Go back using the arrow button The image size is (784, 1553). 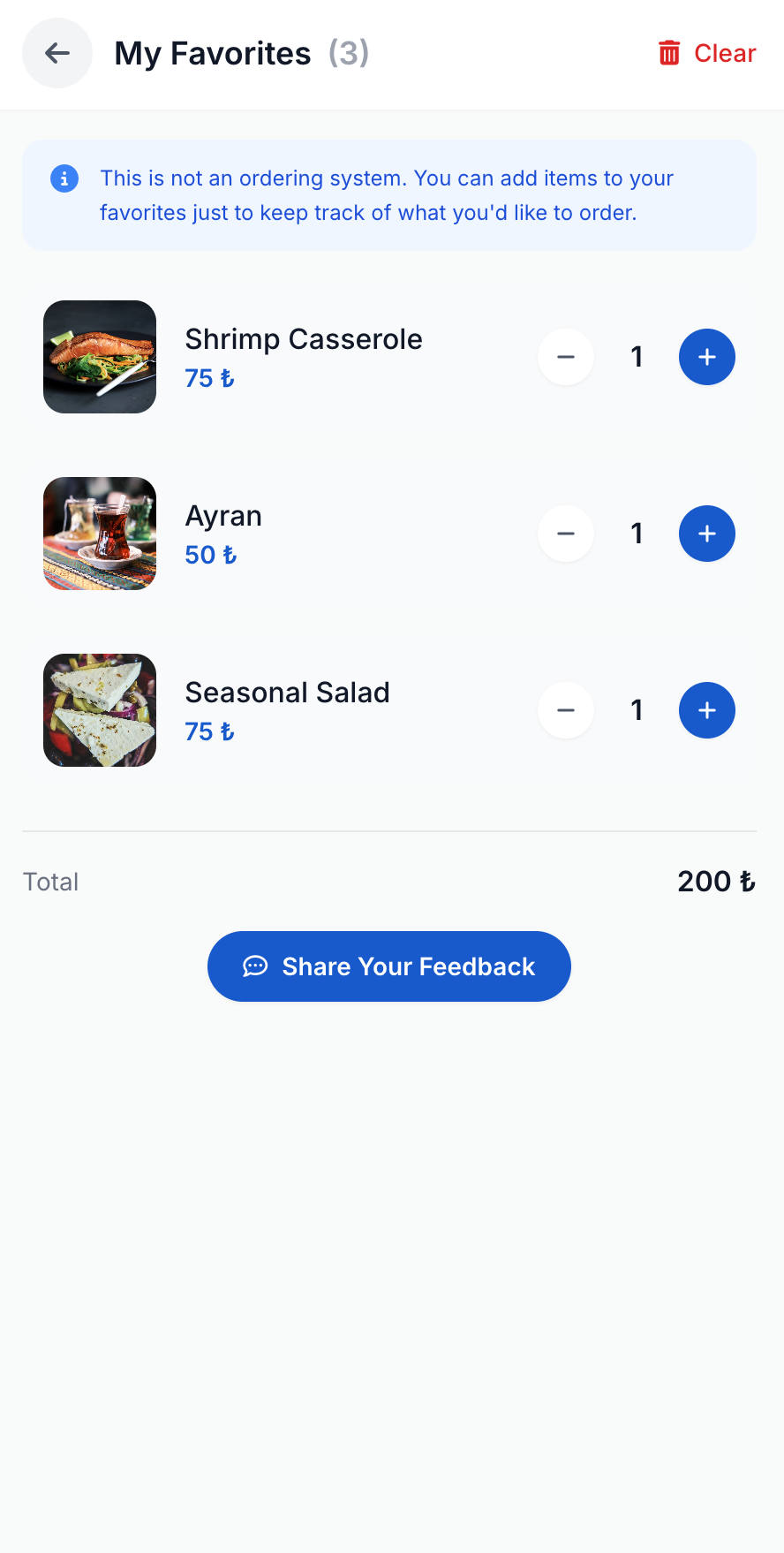pos(57,53)
